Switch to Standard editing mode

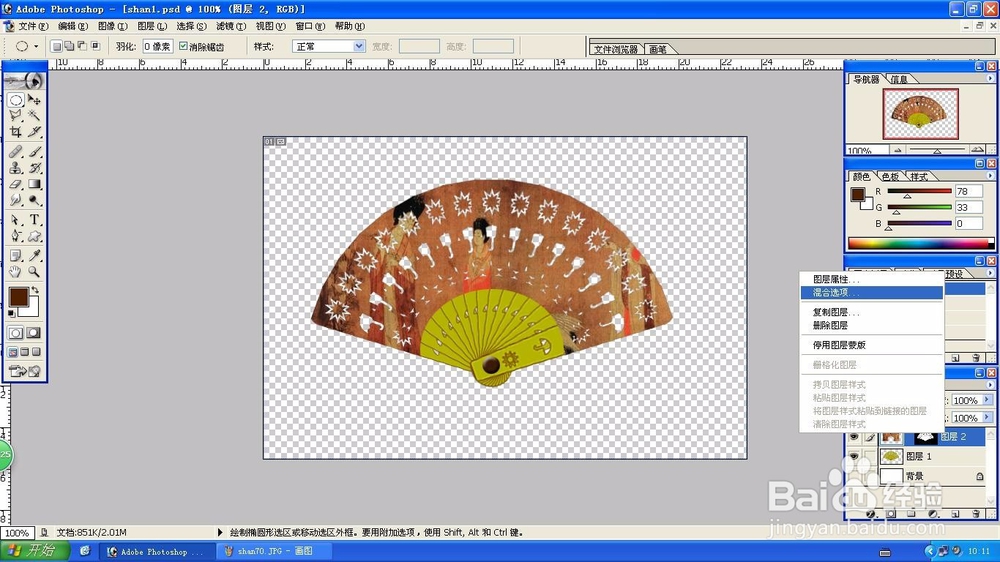coord(16,332)
